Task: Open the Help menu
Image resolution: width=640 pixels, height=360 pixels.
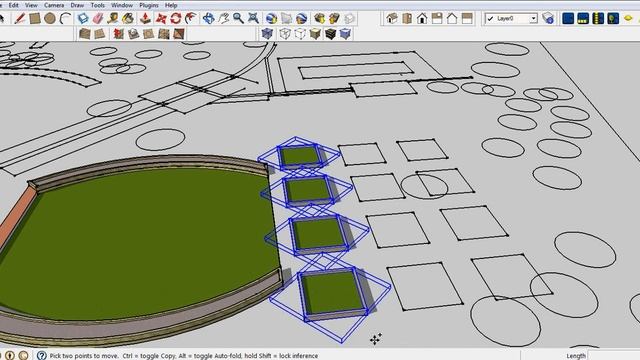Action: click(x=171, y=5)
